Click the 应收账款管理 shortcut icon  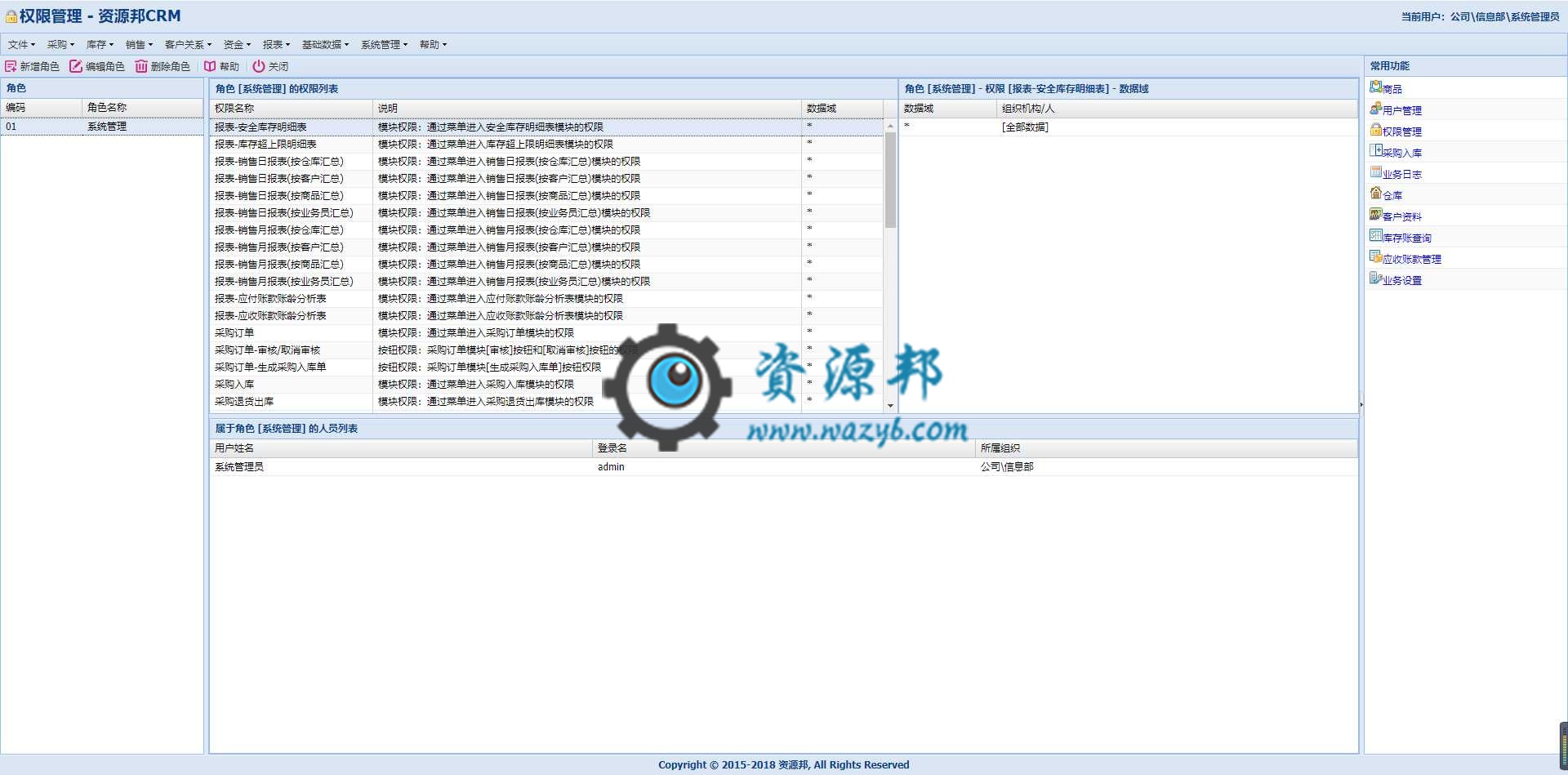tap(1376, 256)
